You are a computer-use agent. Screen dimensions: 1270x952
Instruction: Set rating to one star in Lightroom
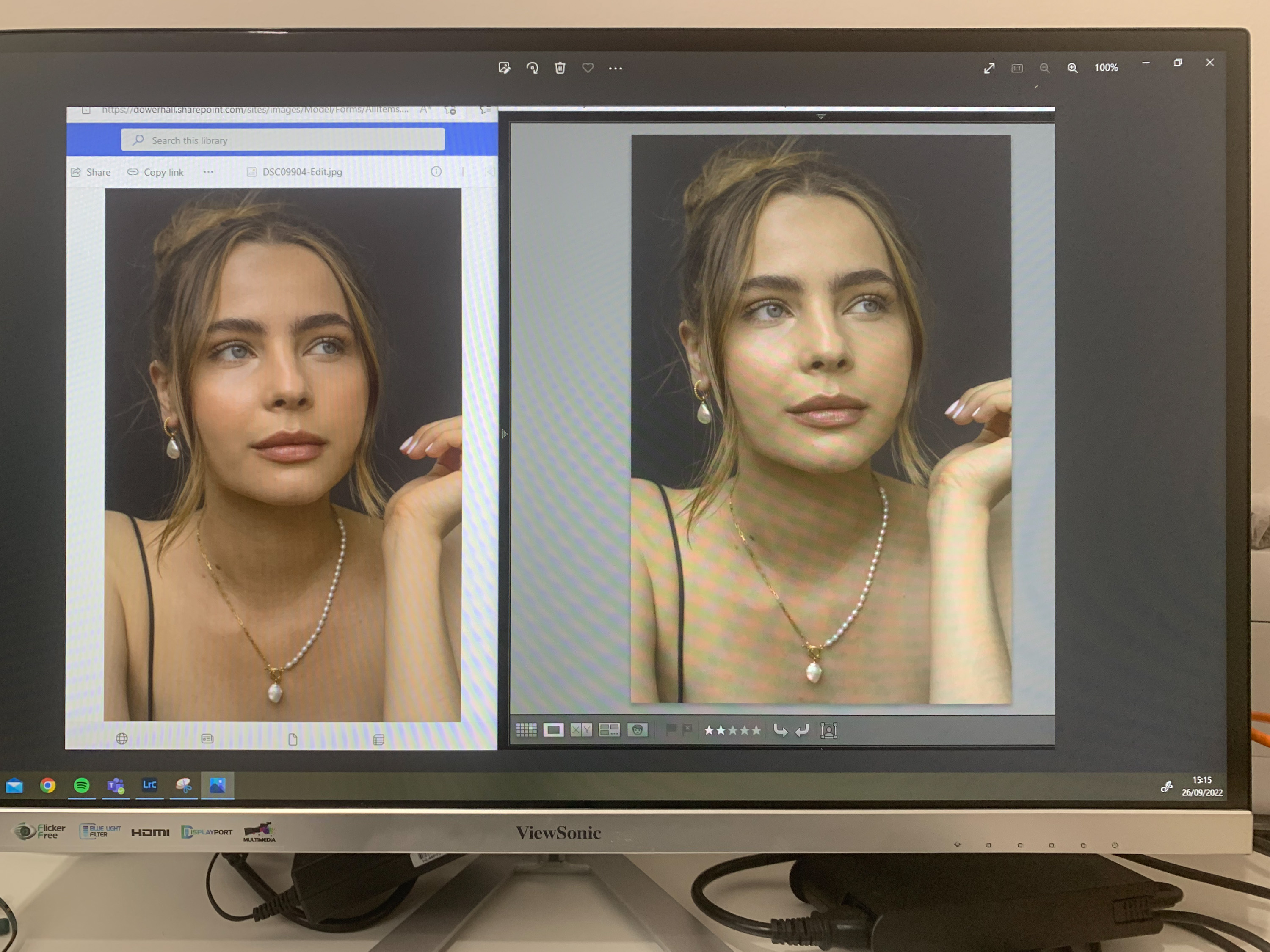point(709,730)
